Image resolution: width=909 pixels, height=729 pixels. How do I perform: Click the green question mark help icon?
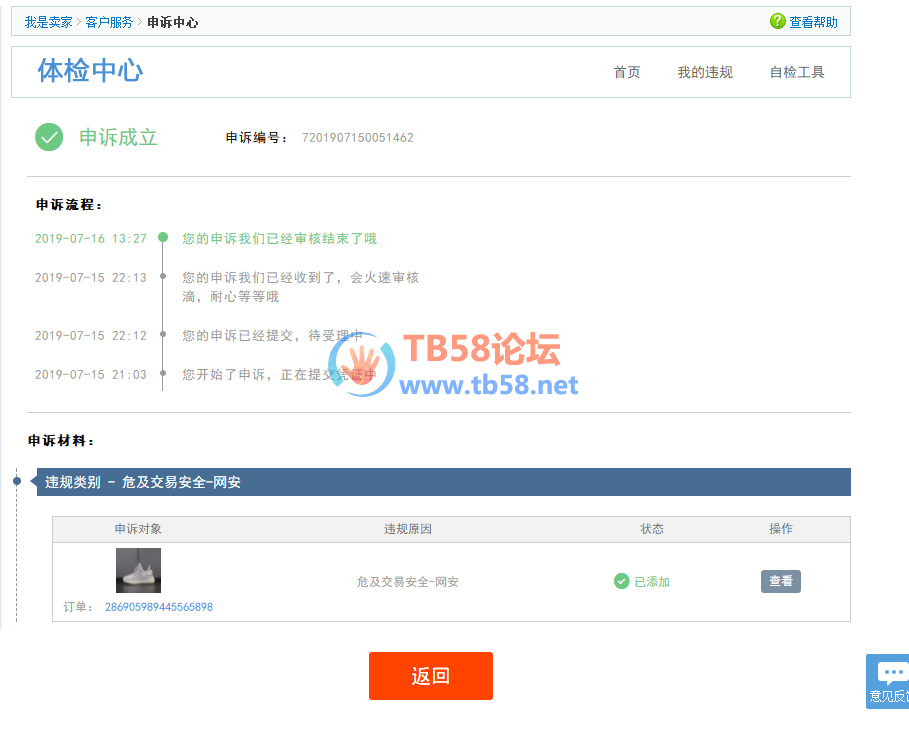[x=777, y=21]
